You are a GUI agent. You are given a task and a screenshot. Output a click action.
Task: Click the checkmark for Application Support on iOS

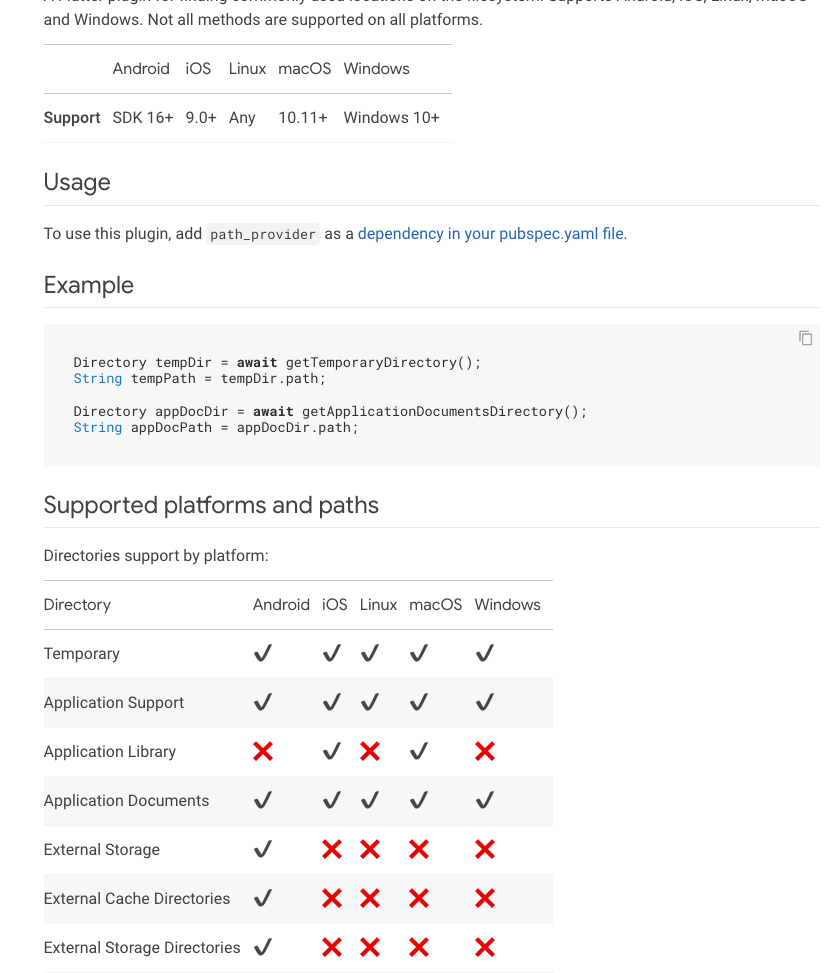pyautogui.click(x=332, y=702)
